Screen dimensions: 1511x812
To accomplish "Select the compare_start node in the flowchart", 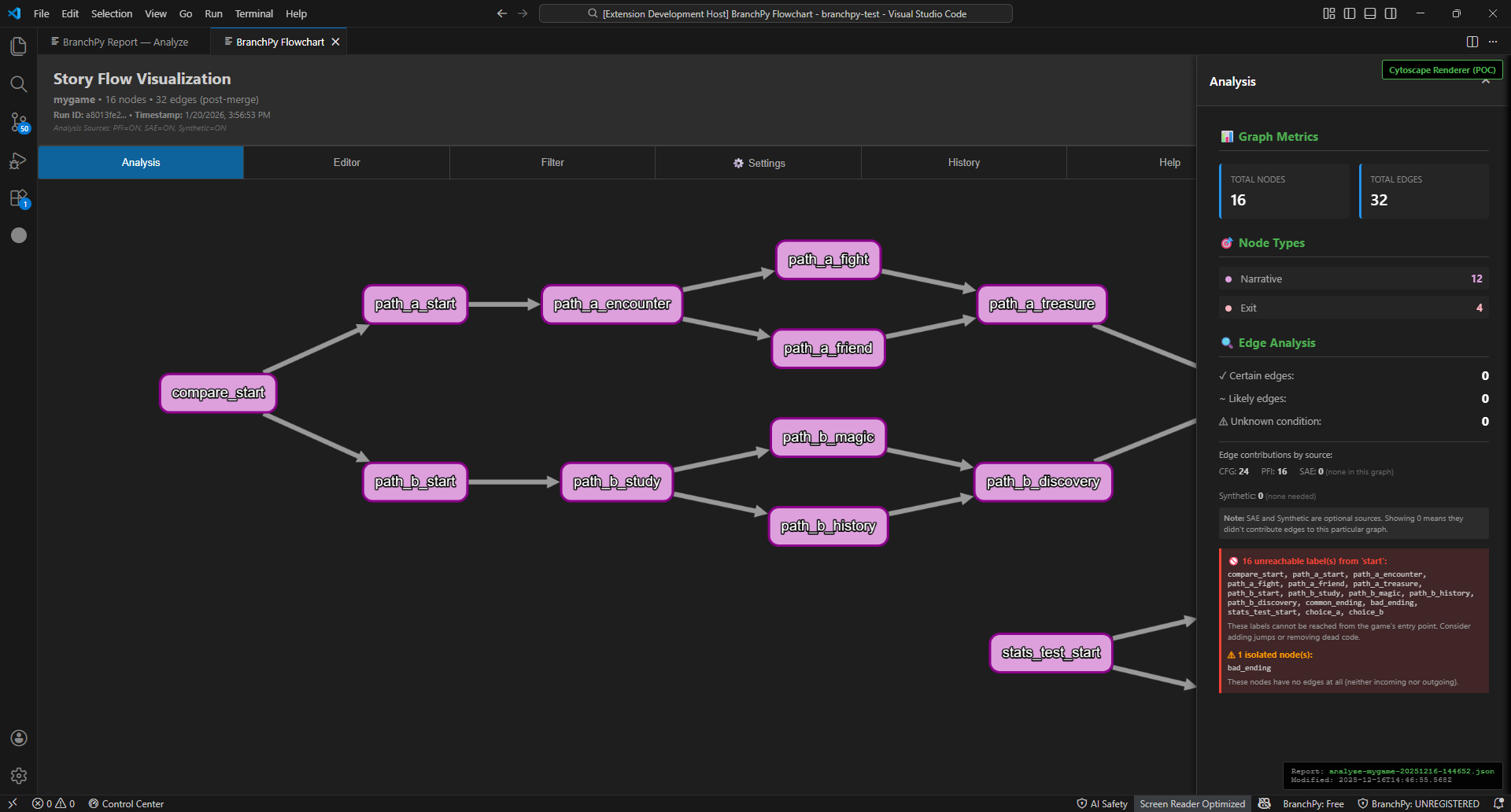I will (x=218, y=392).
